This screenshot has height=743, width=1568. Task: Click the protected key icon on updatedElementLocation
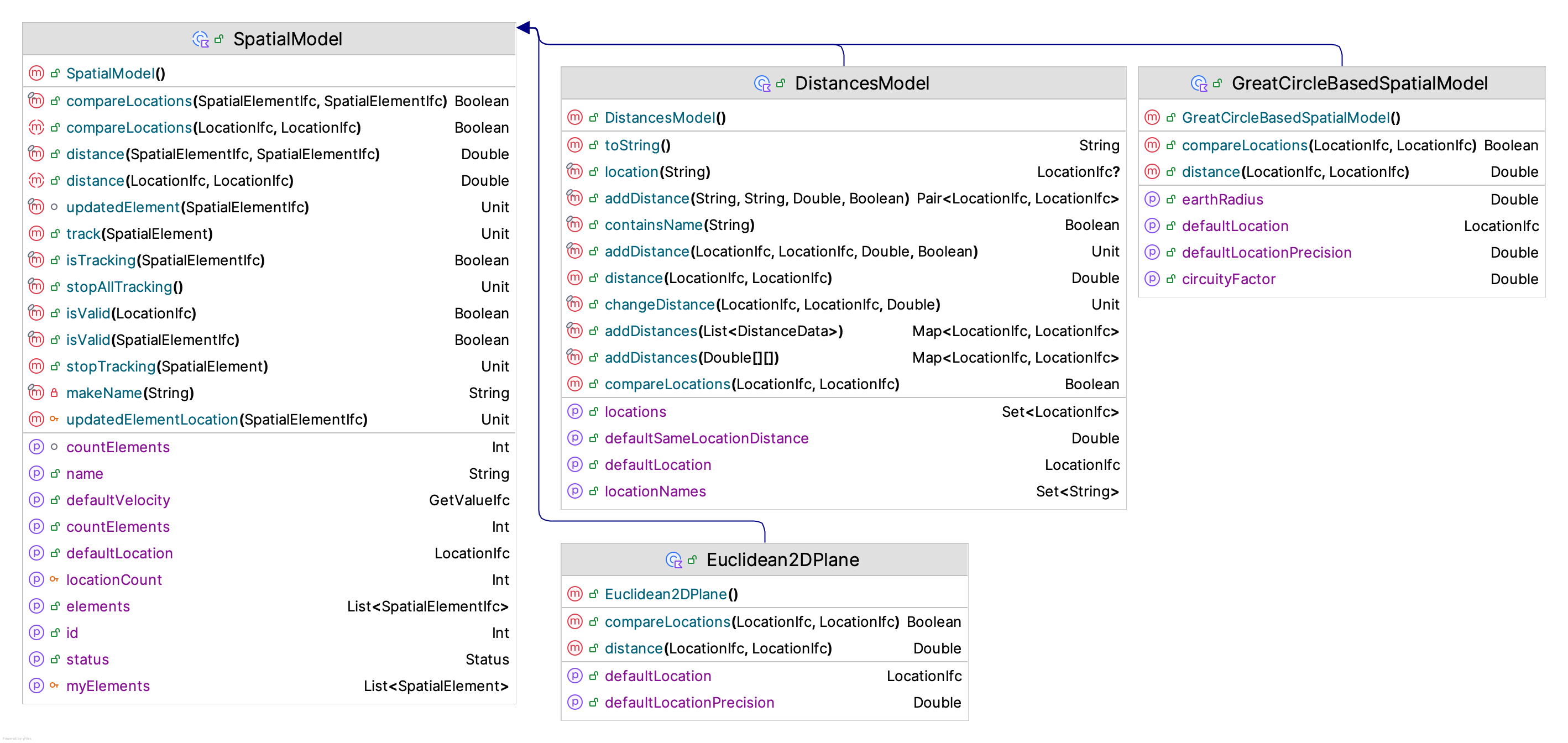point(54,418)
